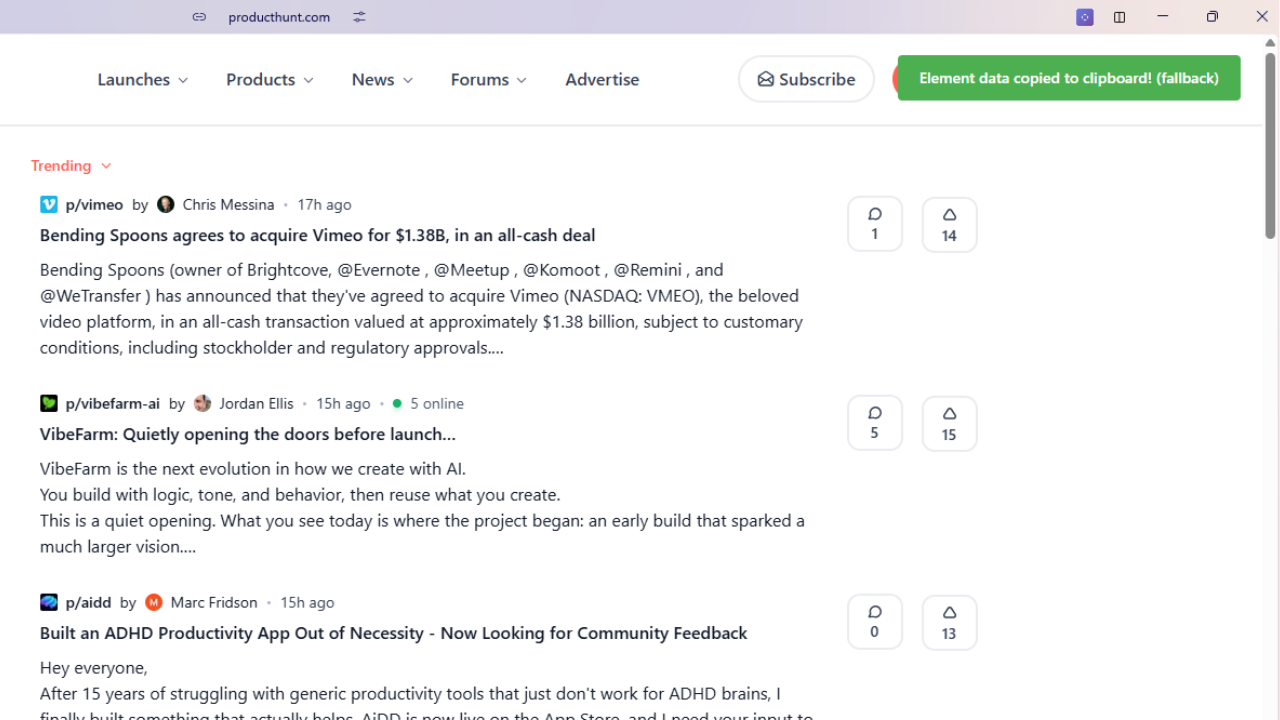Open site settings tune icon in address bar
1280x720 pixels.
tap(359, 17)
